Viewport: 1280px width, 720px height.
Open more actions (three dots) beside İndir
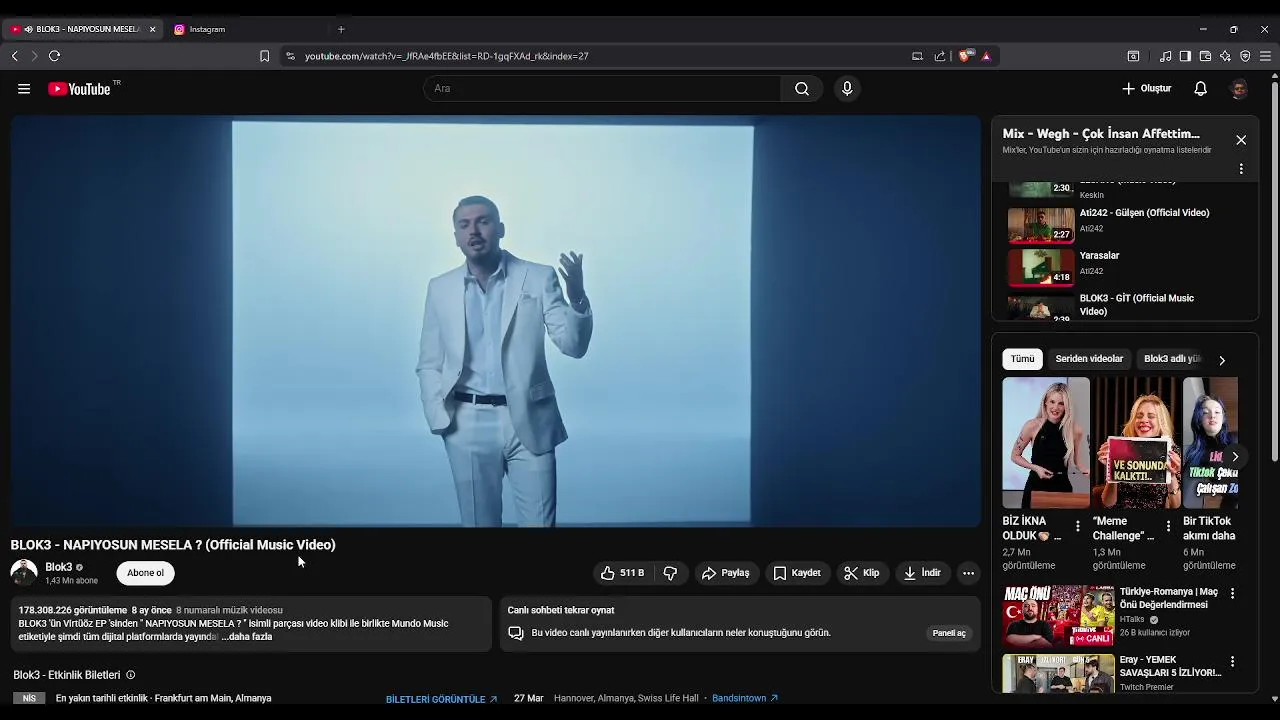pos(968,573)
